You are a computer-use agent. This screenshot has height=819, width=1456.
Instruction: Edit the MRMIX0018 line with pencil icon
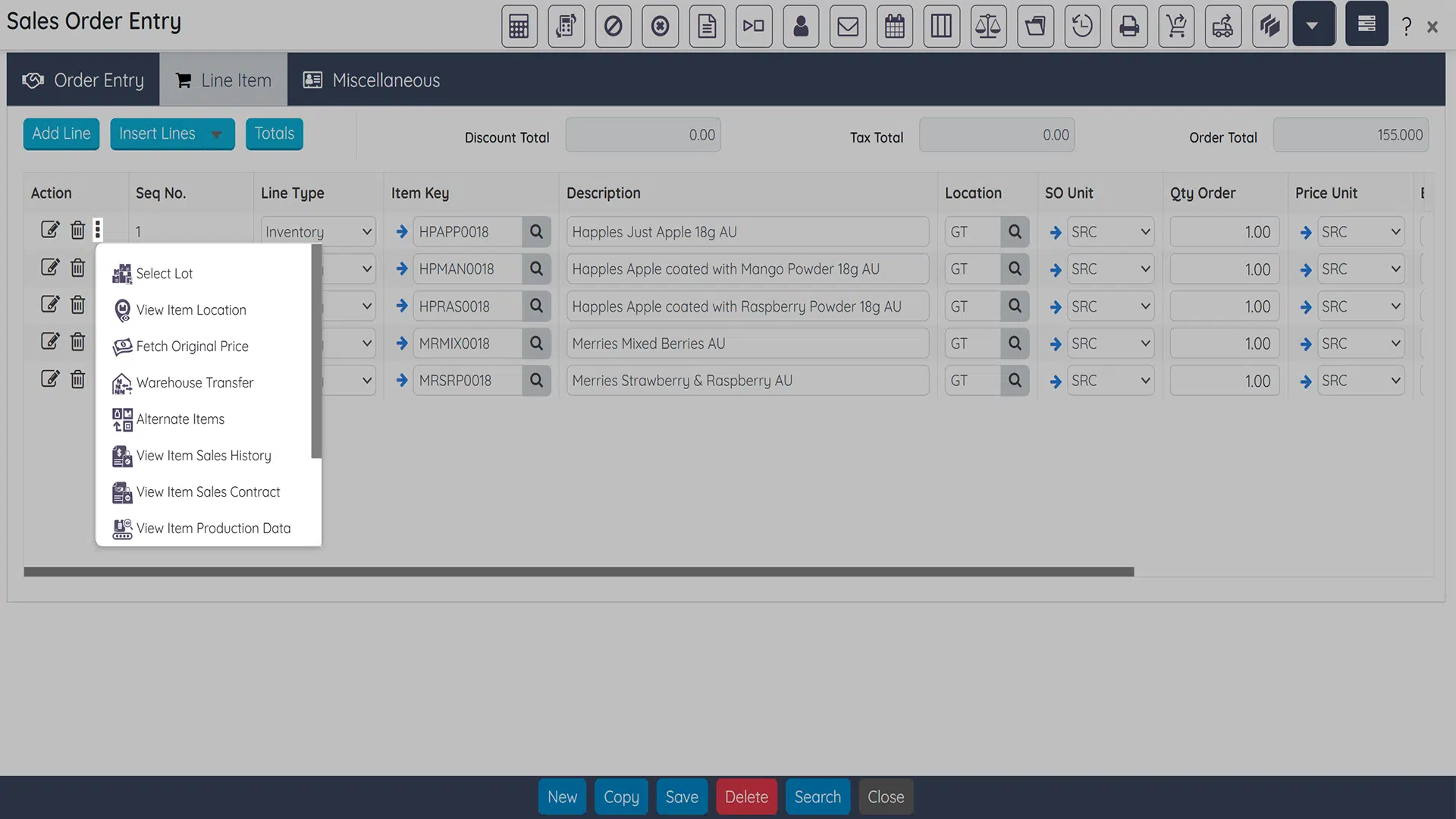coord(50,342)
